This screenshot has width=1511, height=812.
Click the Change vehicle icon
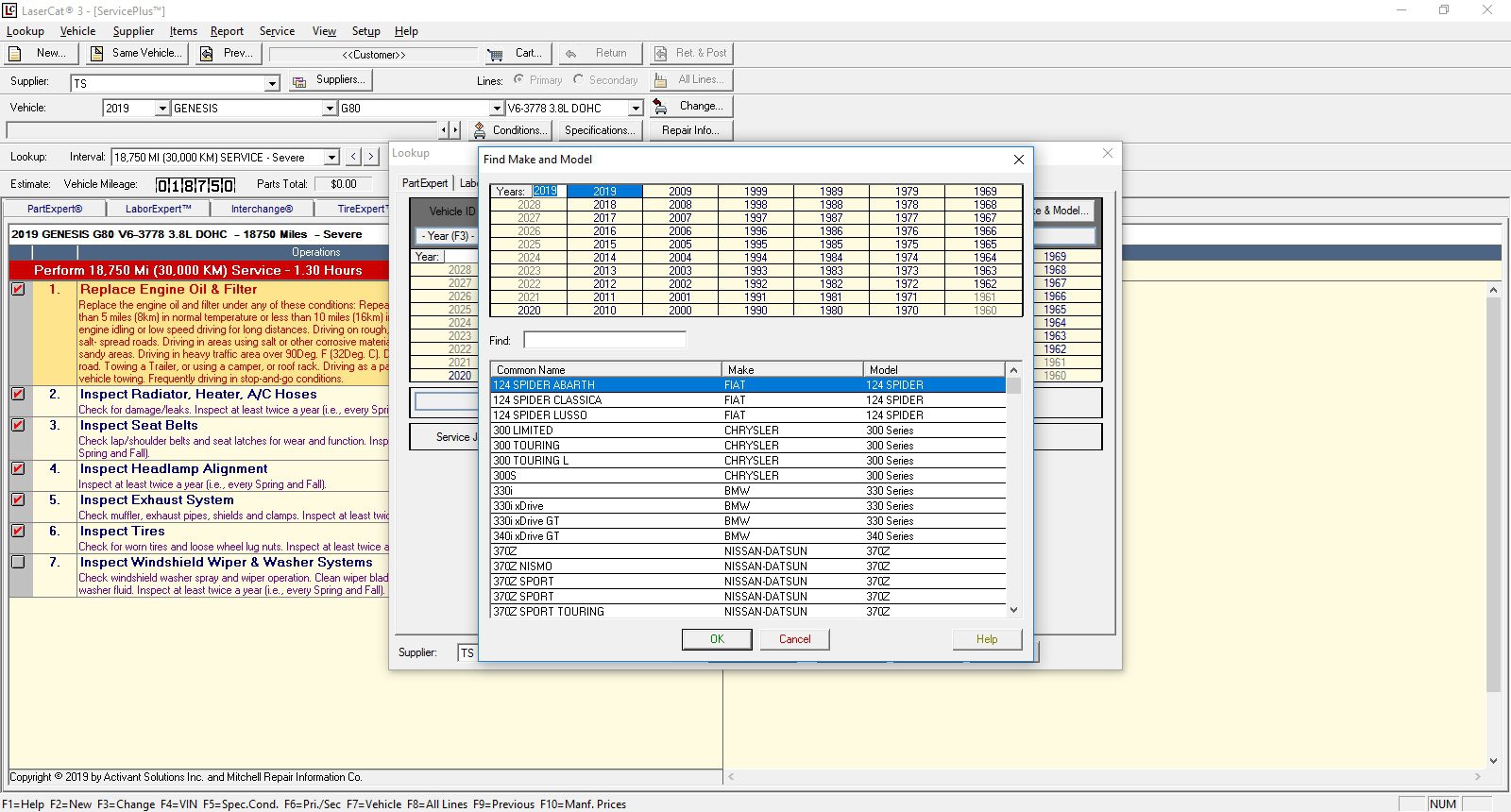click(660, 107)
